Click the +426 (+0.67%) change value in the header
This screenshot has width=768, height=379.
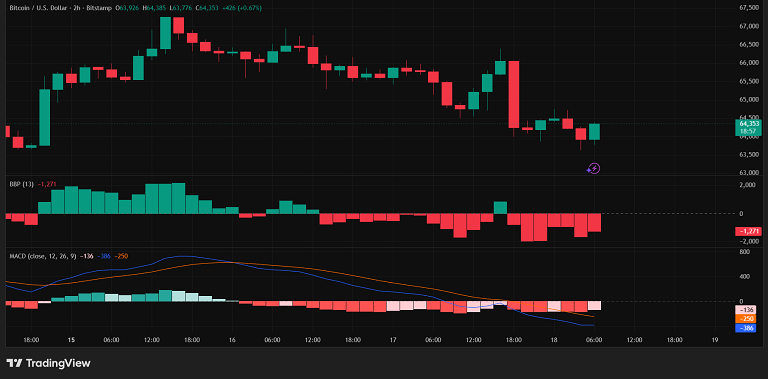pos(241,8)
